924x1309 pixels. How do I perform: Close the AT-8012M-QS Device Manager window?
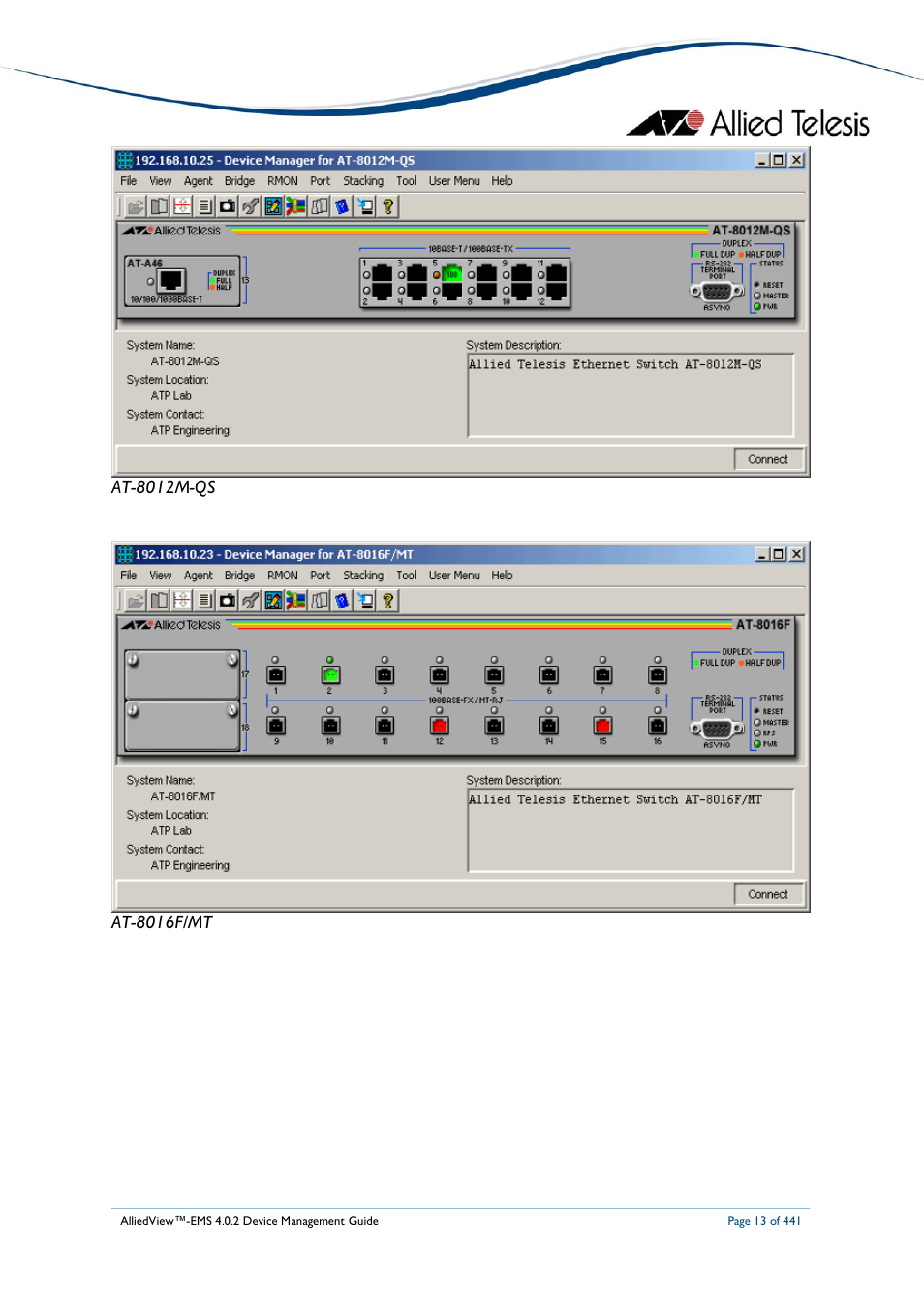pyautogui.click(x=796, y=160)
